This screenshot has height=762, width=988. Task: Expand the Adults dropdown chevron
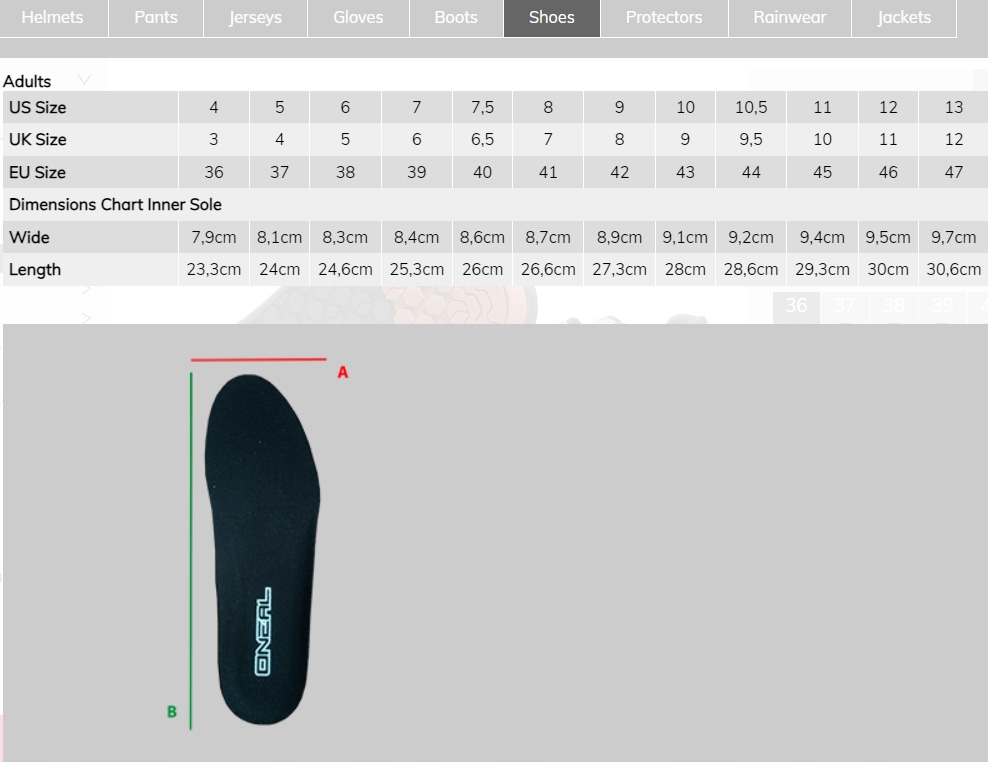coord(84,79)
